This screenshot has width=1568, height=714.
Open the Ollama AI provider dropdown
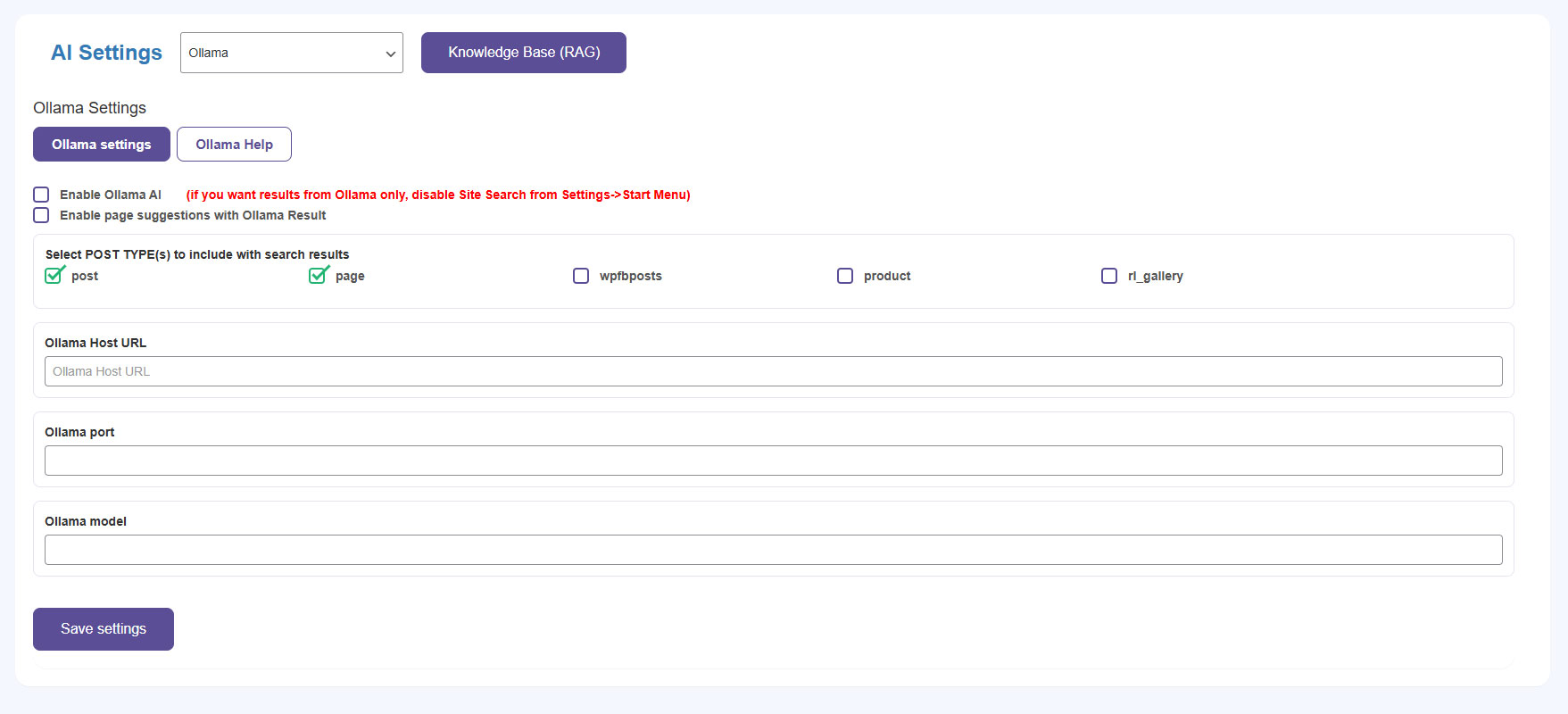pos(291,53)
